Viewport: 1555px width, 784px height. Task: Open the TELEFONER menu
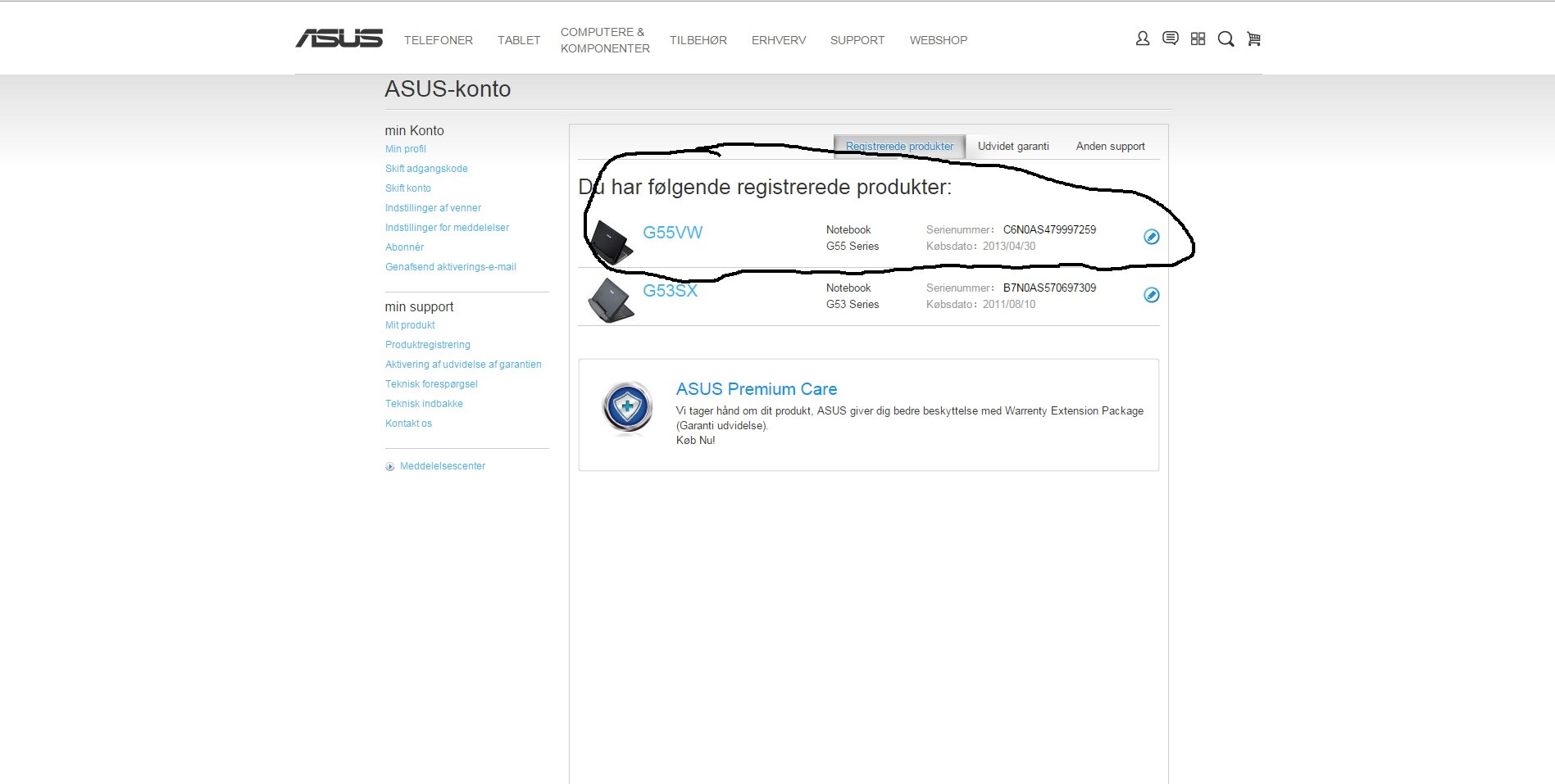pos(438,40)
